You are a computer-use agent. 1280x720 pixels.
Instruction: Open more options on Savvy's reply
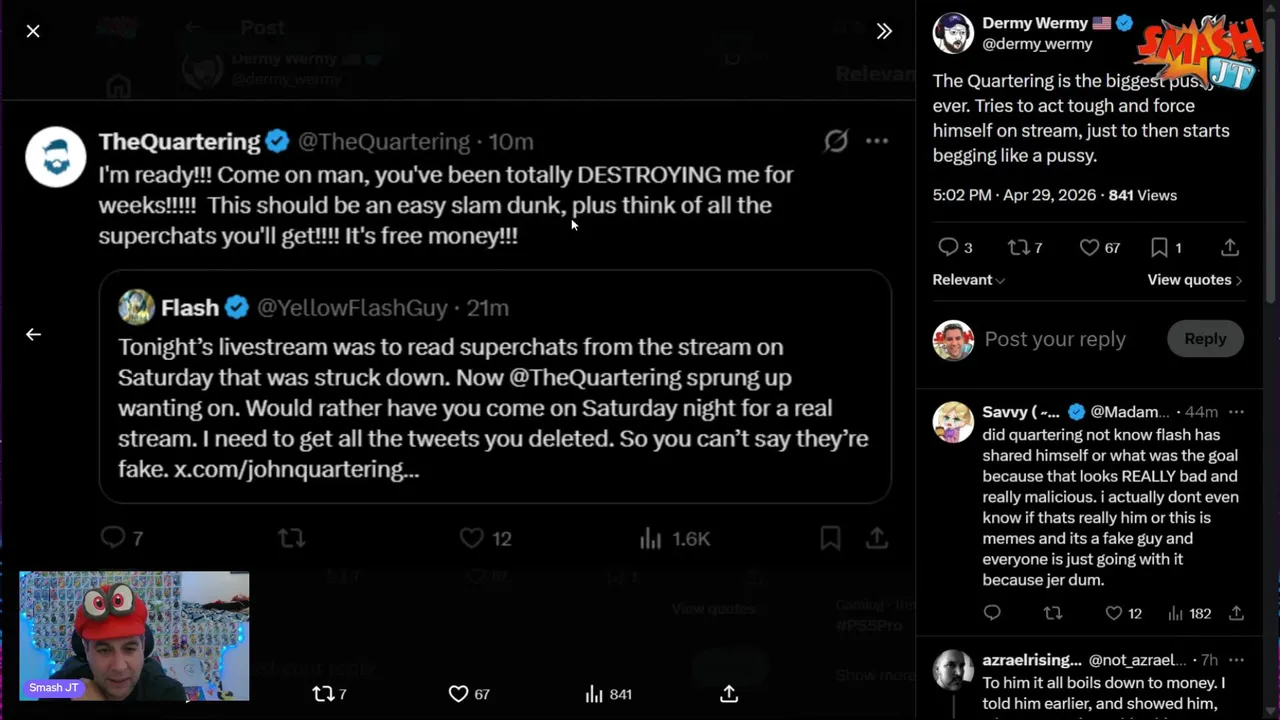[x=1236, y=412]
